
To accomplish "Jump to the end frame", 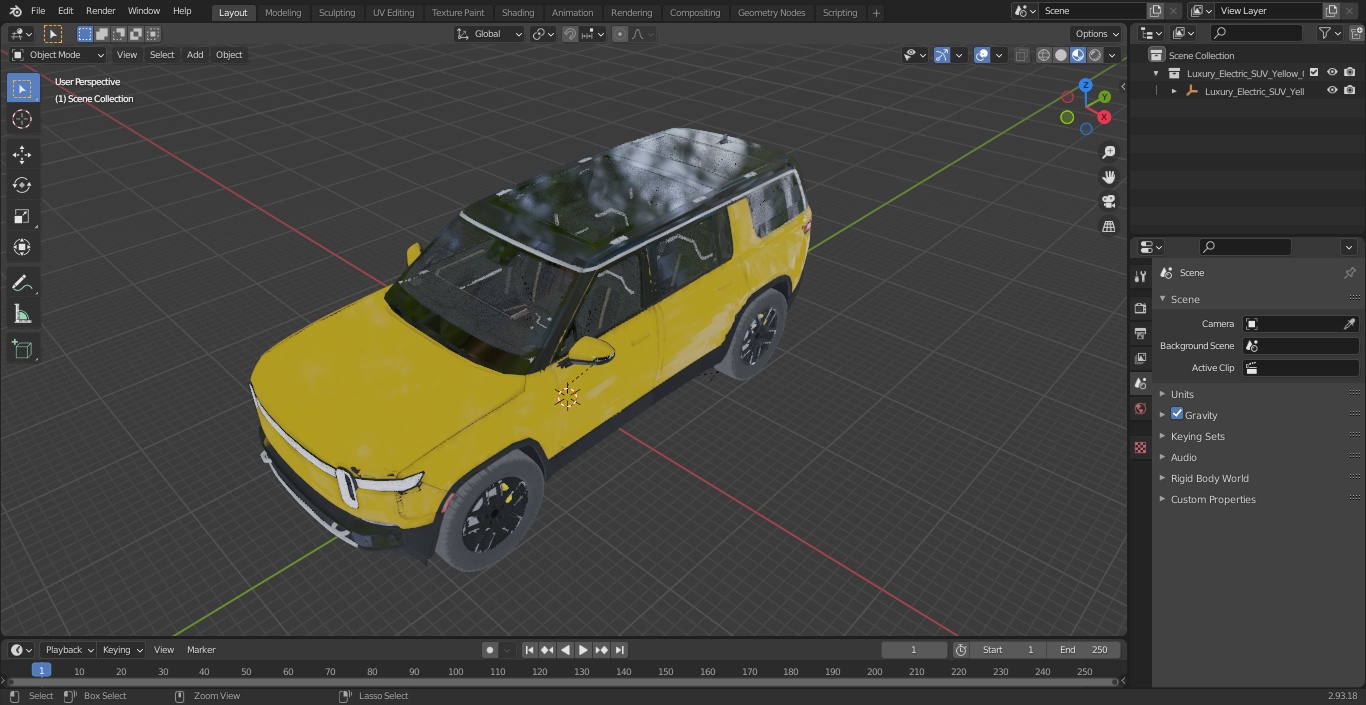I will coord(619,650).
